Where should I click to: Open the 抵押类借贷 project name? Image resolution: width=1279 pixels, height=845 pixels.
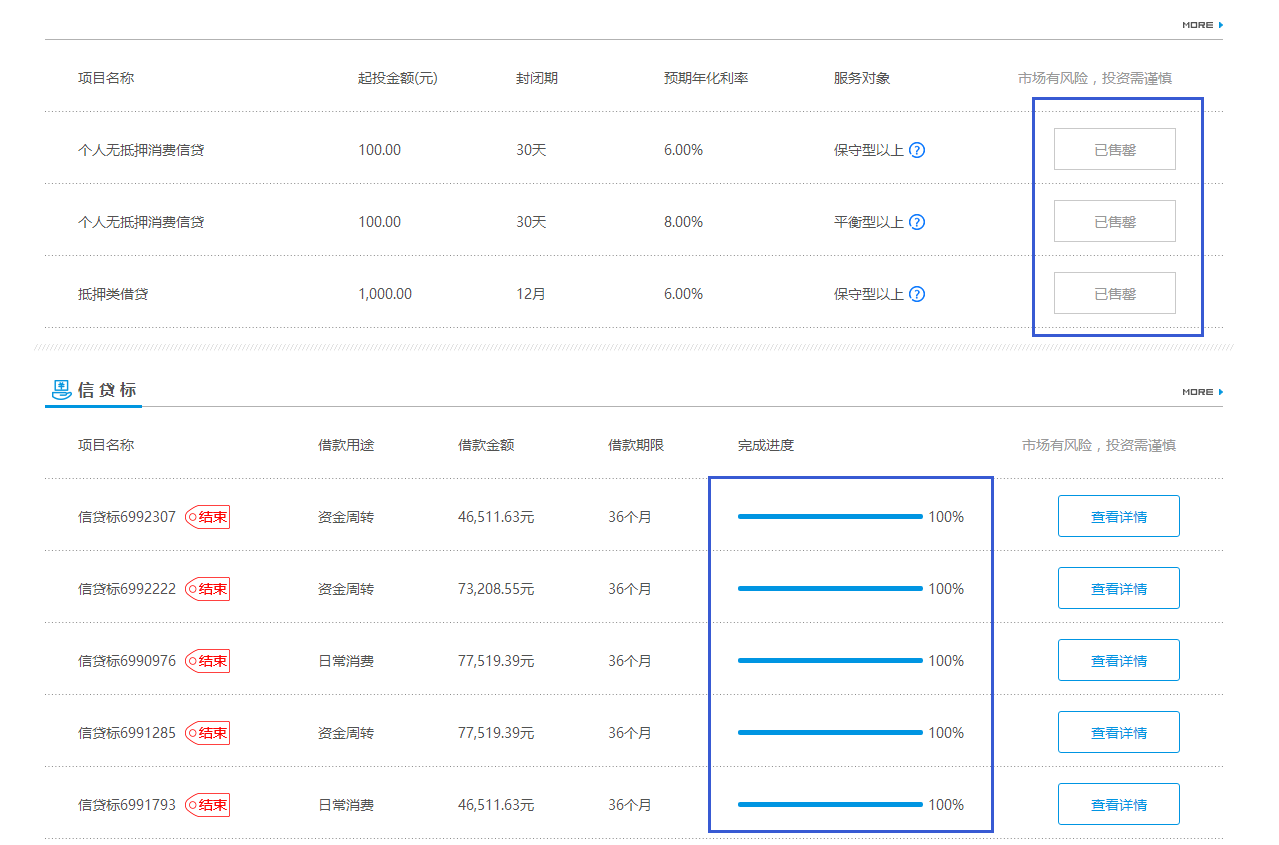coord(113,294)
